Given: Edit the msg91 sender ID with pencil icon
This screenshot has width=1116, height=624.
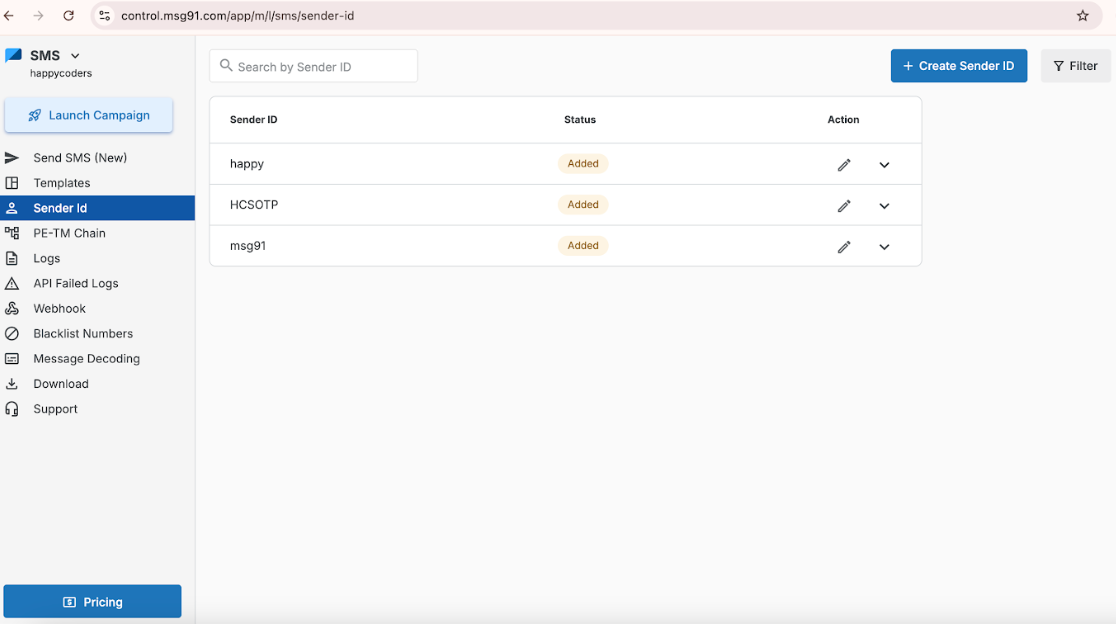Looking at the screenshot, I should pyautogui.click(x=844, y=247).
